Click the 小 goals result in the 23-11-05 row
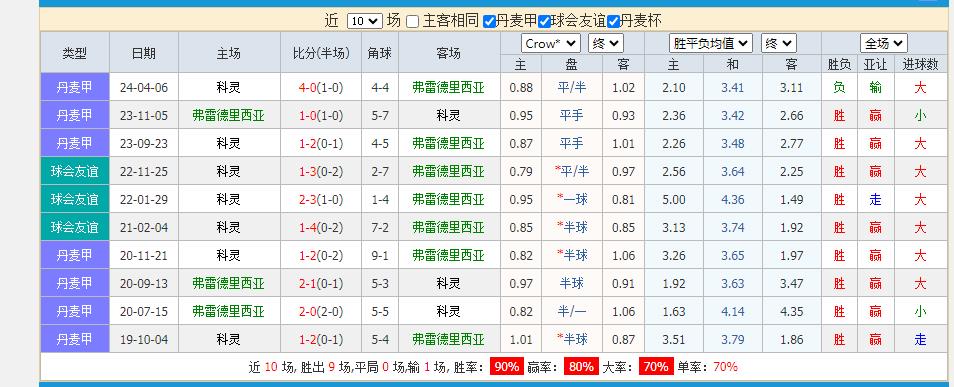This screenshot has height=387, width=954. 920,116
